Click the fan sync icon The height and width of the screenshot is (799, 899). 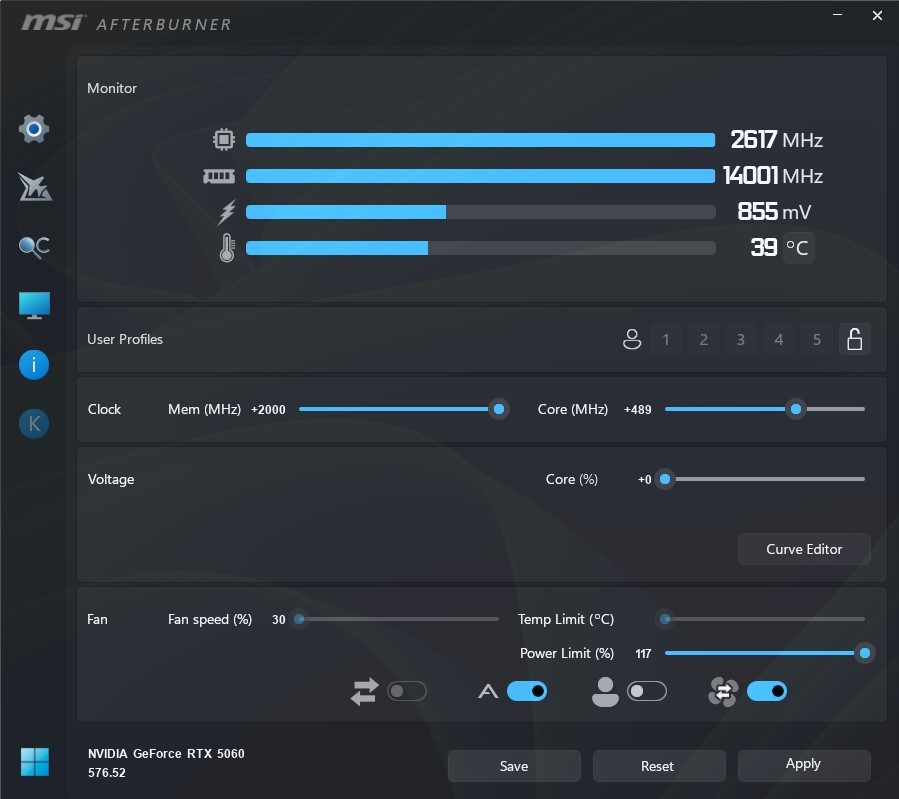722,691
